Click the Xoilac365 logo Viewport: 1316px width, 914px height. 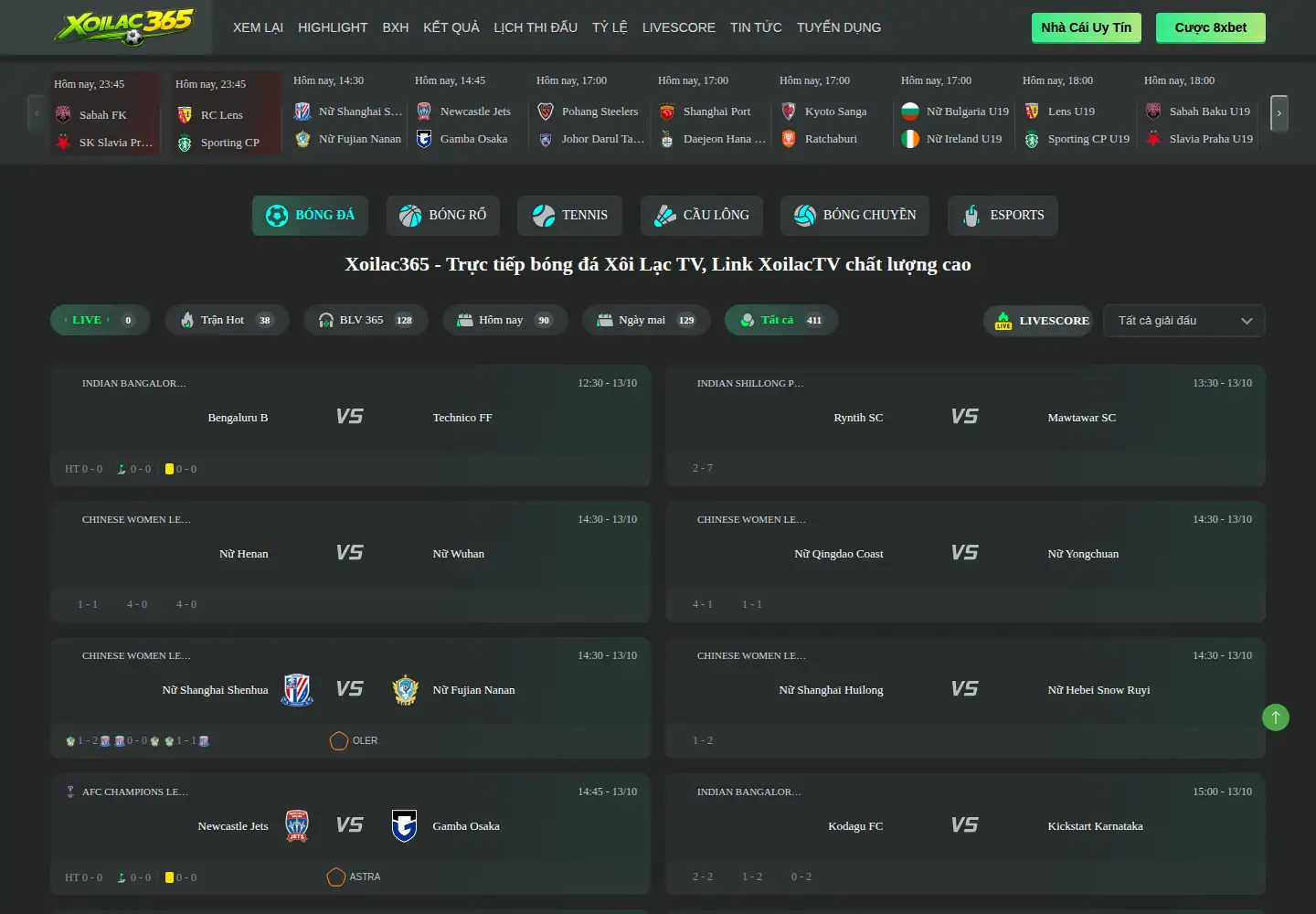pos(124,27)
